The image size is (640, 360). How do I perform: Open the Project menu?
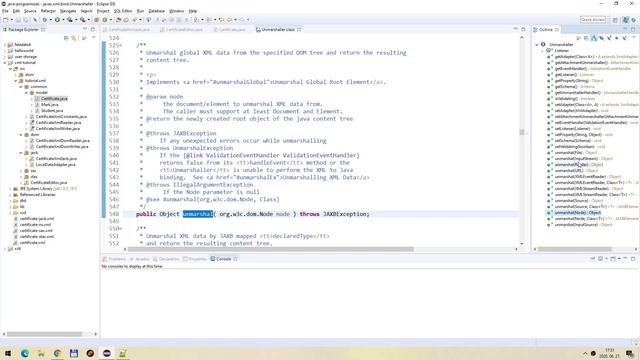pyautogui.click(x=103, y=11)
